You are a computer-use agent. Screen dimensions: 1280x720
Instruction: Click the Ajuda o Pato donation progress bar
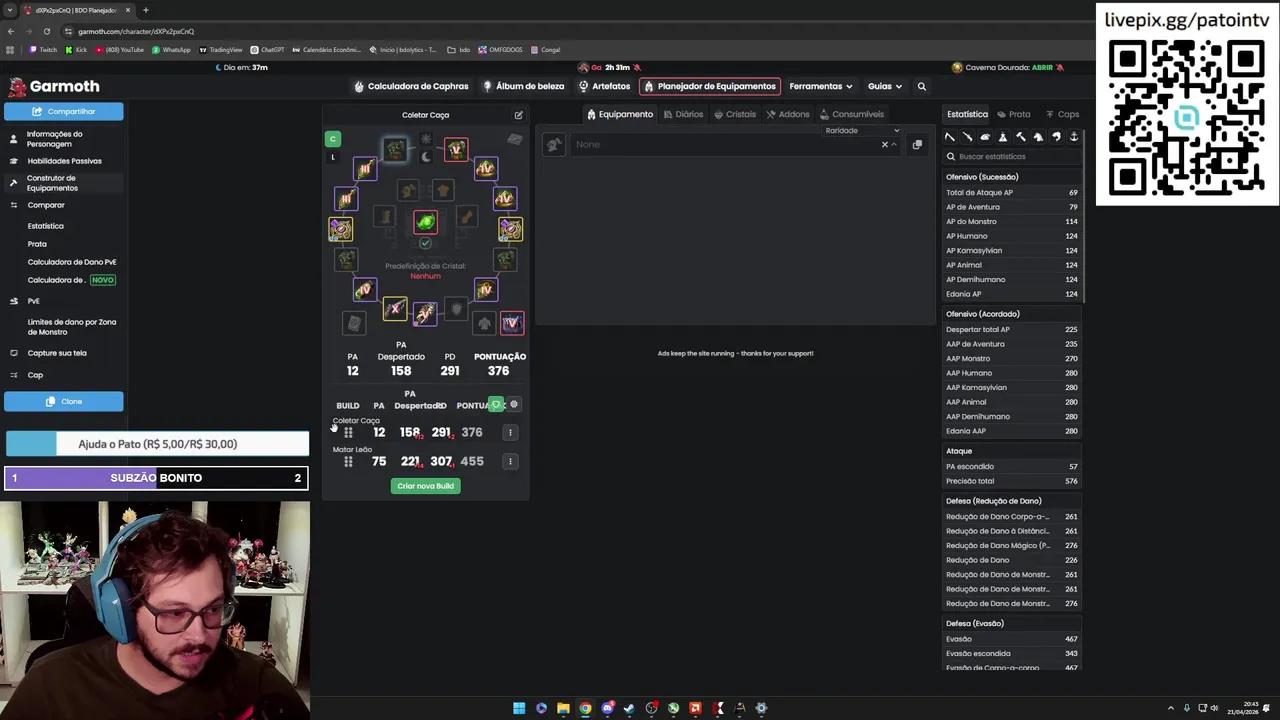tap(157, 444)
